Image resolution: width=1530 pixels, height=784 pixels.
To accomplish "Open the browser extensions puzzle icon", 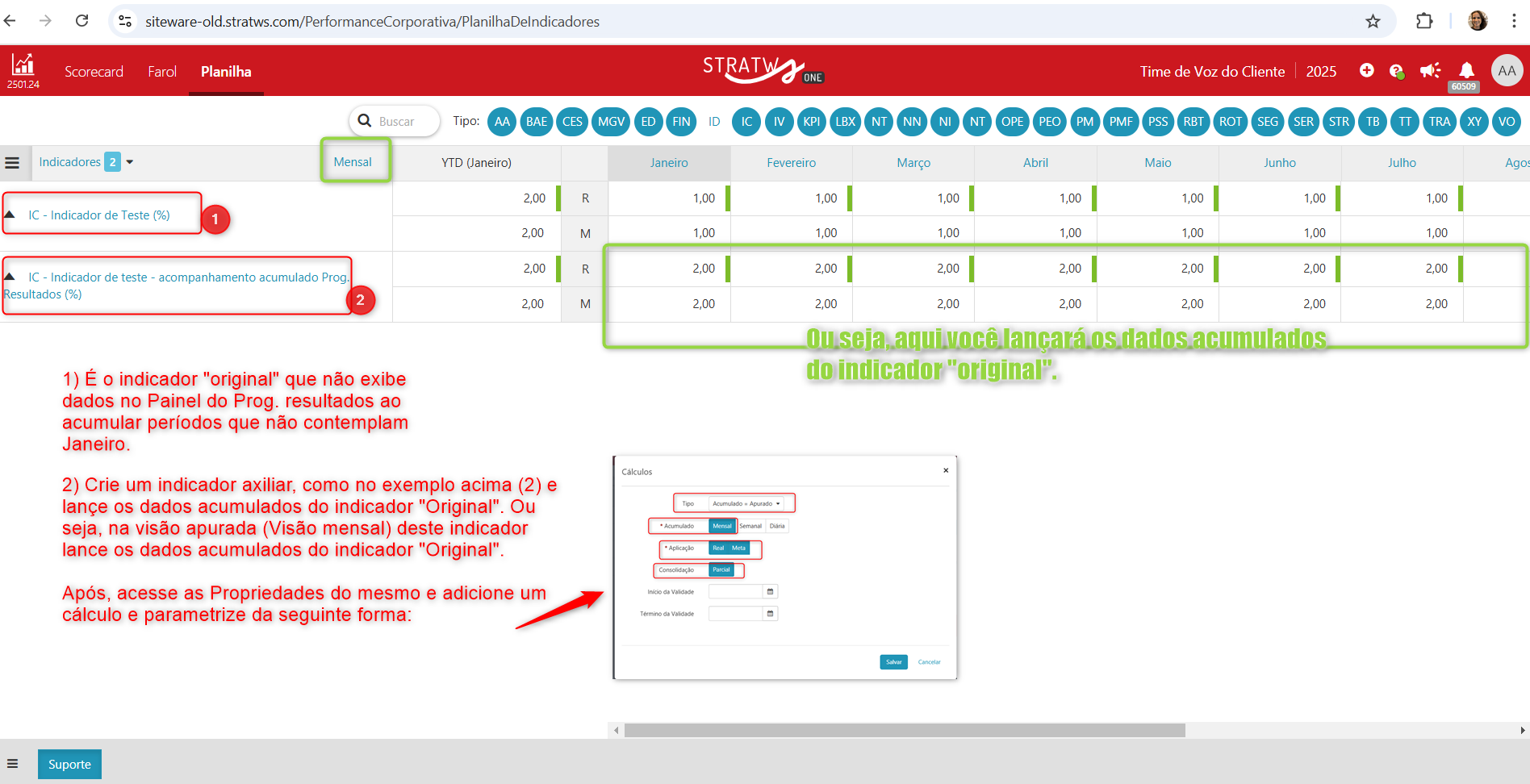I will click(x=1424, y=21).
